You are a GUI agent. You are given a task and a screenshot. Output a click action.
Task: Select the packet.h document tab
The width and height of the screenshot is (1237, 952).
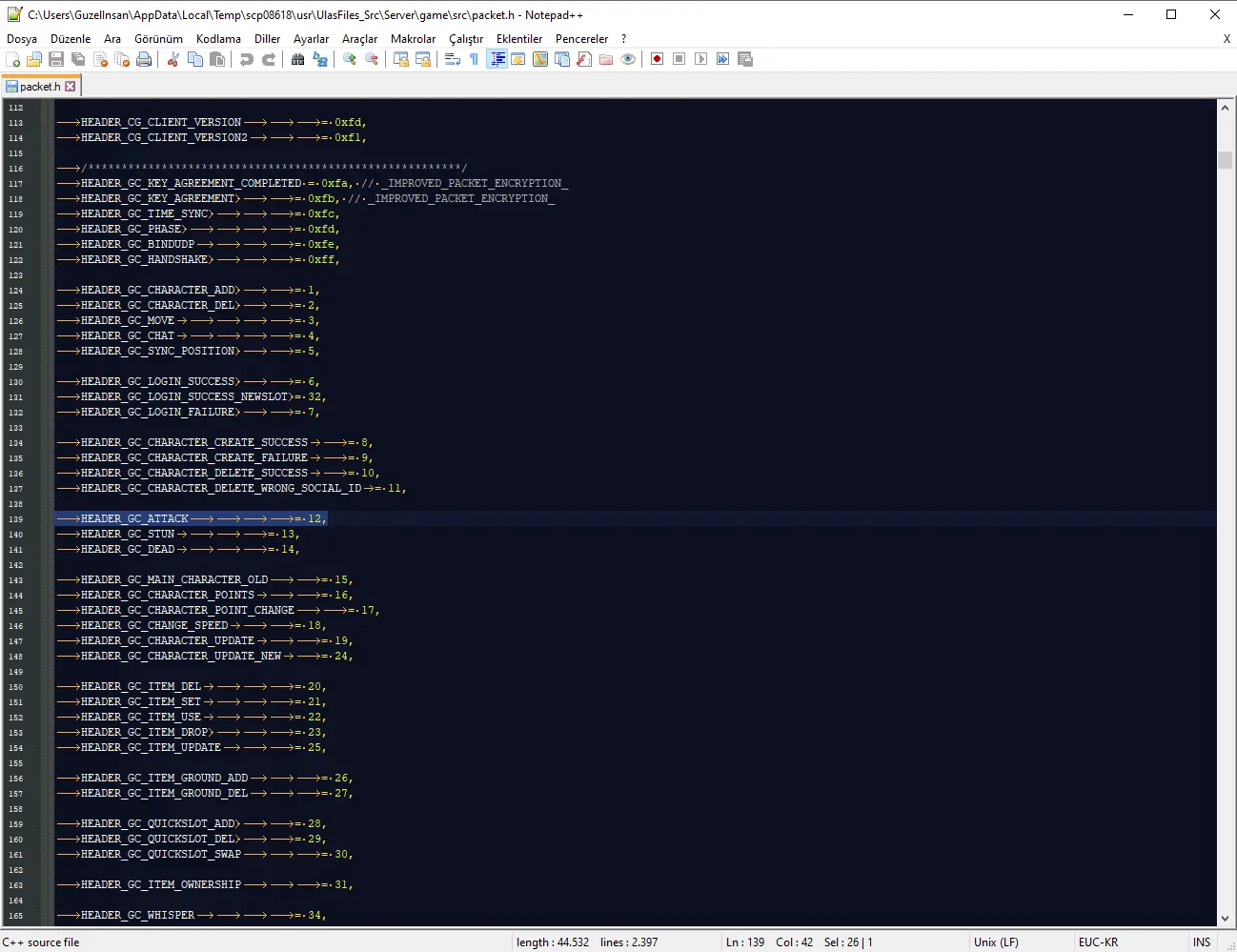[x=39, y=87]
